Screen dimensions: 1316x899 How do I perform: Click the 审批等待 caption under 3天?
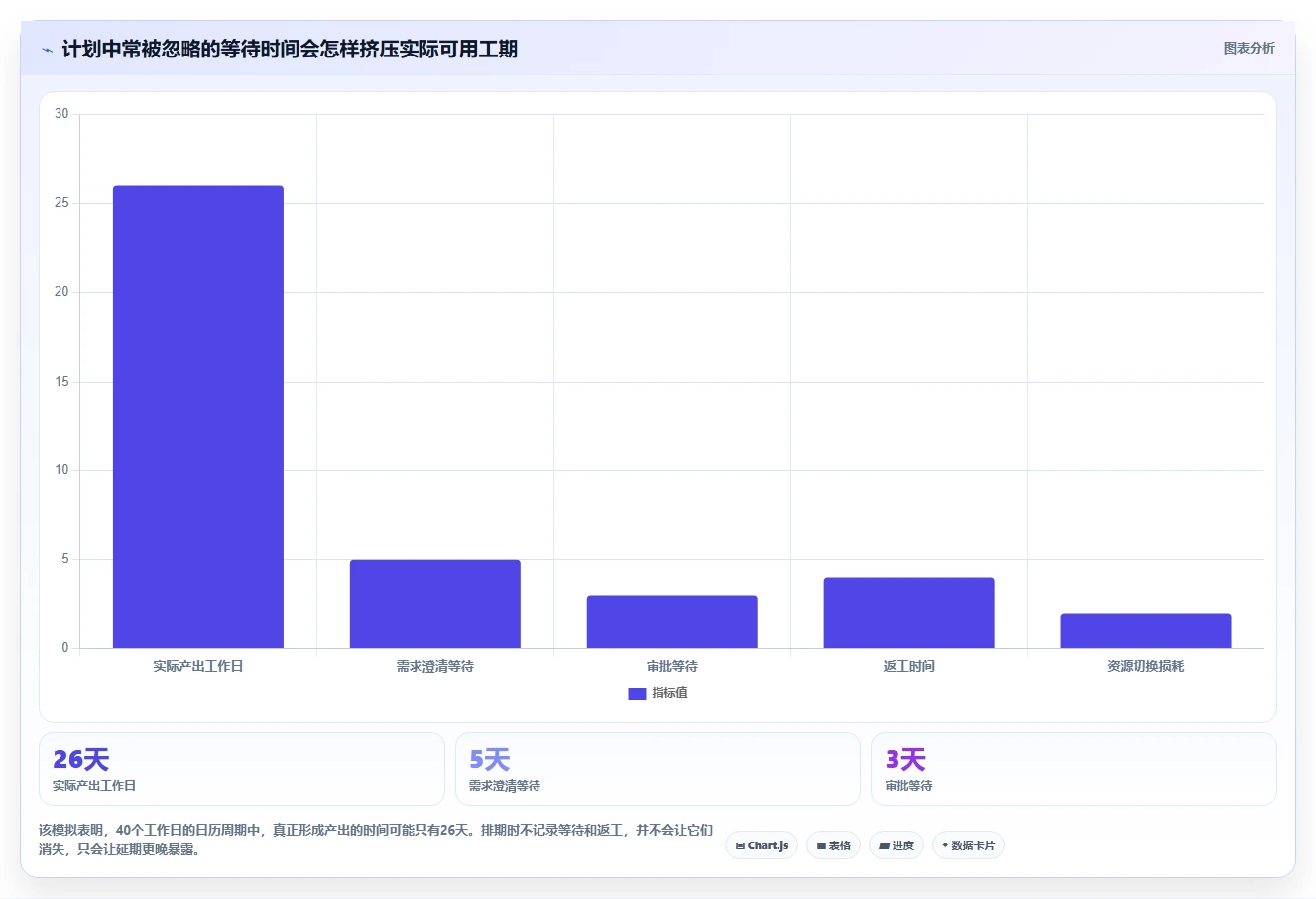pos(909,786)
